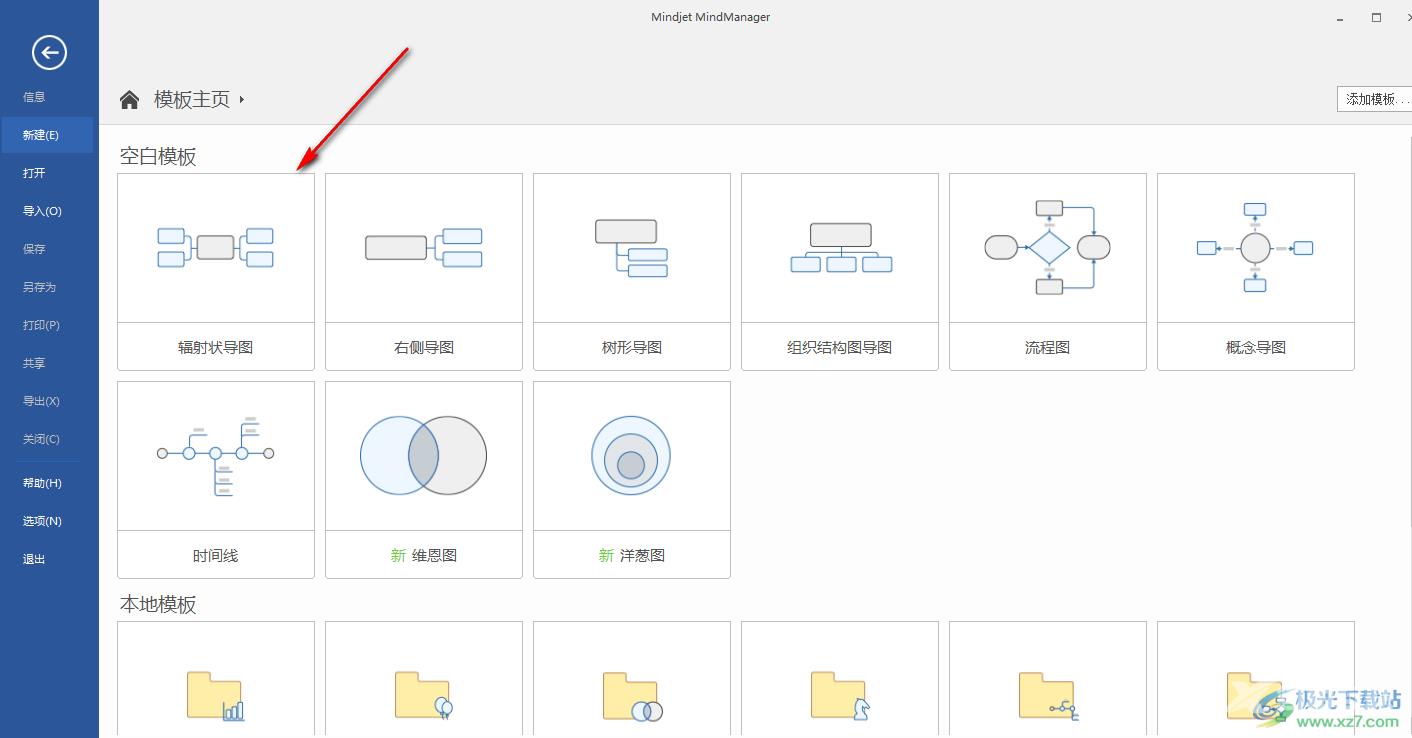This screenshot has height=738, width=1412.
Task: Open the local template folder with timeline dots
Action: coord(1048,696)
